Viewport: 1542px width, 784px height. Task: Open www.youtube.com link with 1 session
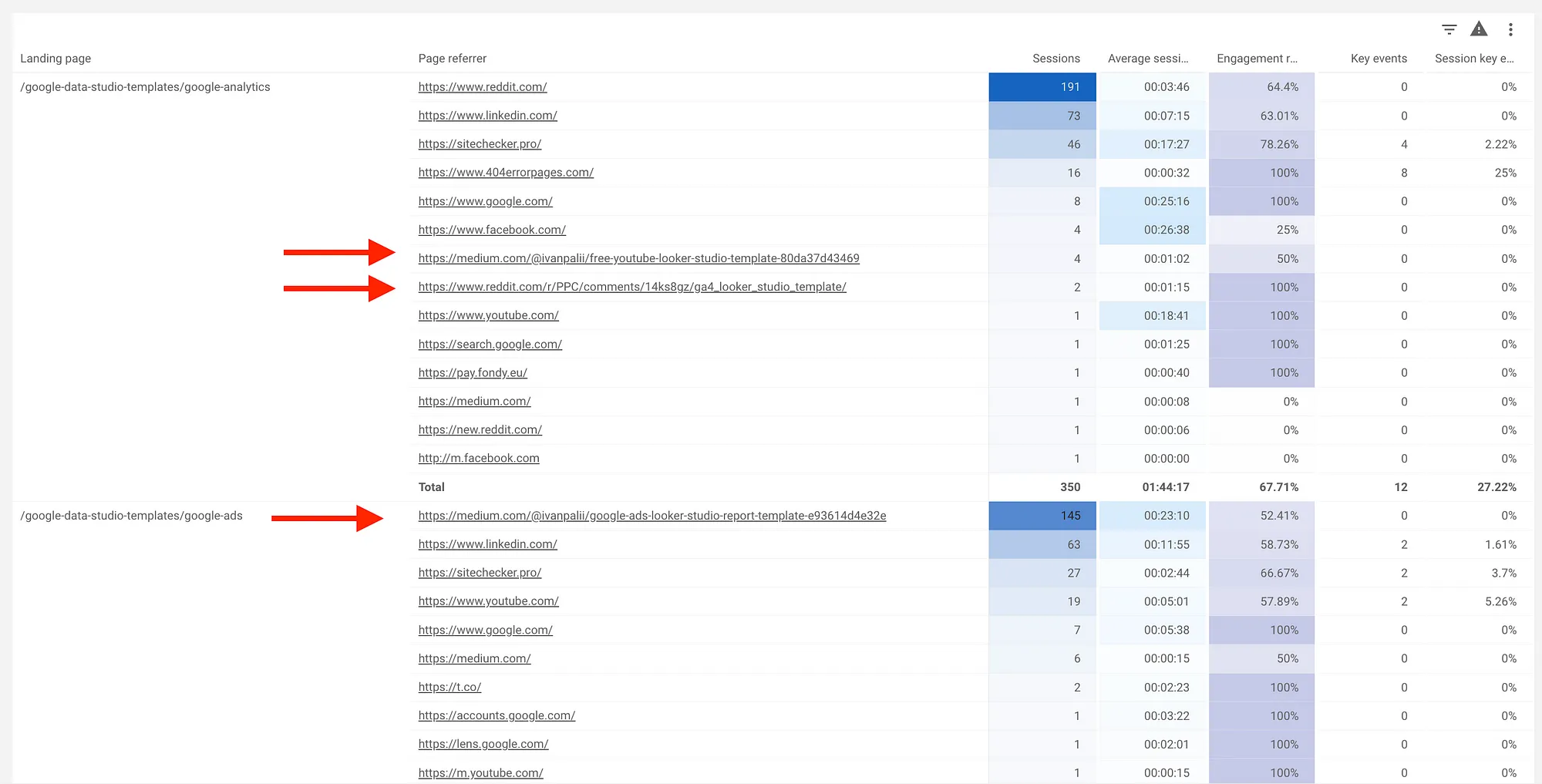(488, 315)
